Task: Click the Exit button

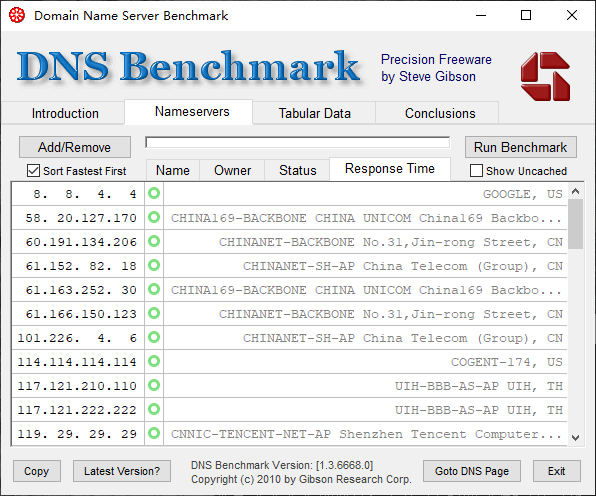Action: coord(556,471)
